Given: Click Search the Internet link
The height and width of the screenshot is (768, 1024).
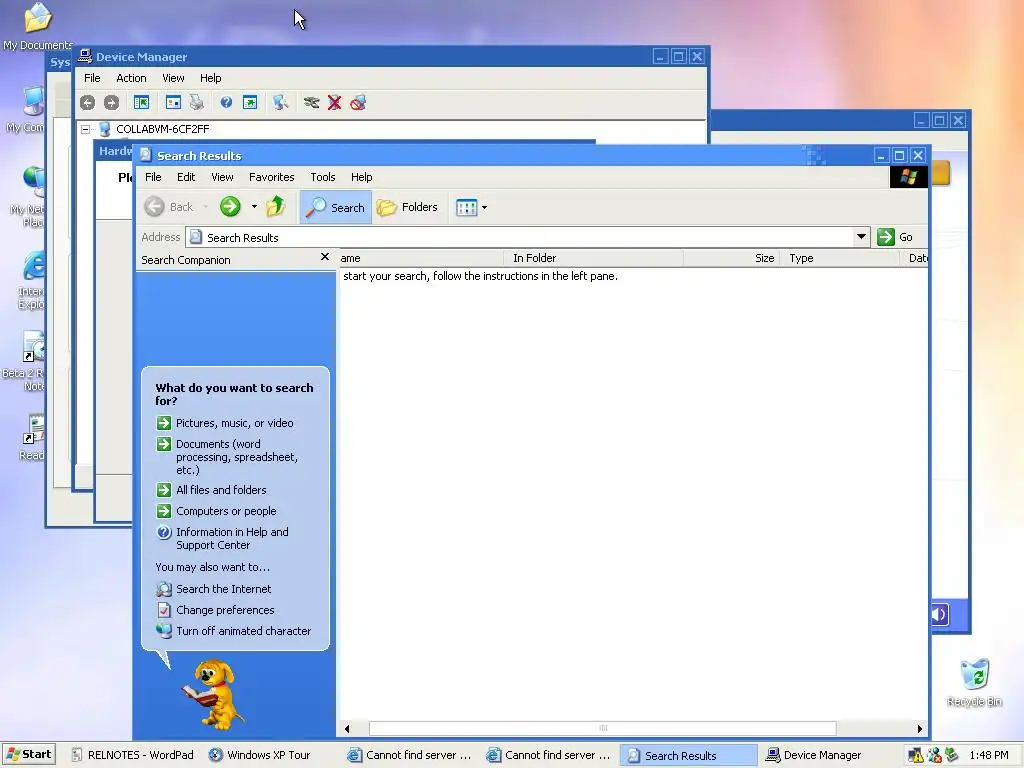Looking at the screenshot, I should [x=223, y=589].
